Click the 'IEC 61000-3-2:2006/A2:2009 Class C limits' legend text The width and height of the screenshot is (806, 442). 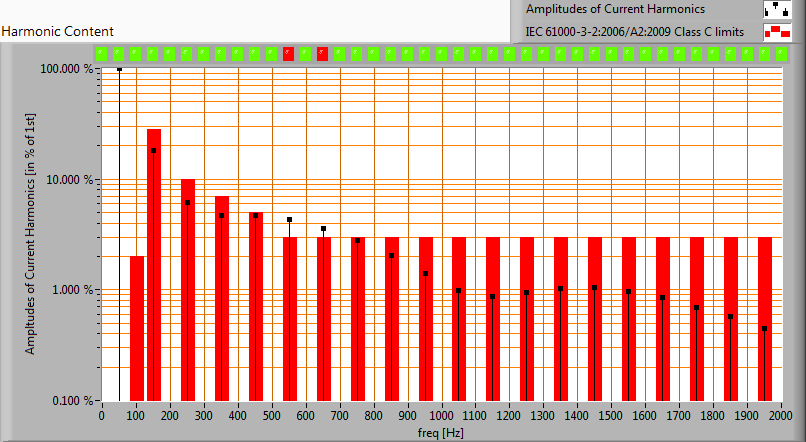(x=634, y=32)
